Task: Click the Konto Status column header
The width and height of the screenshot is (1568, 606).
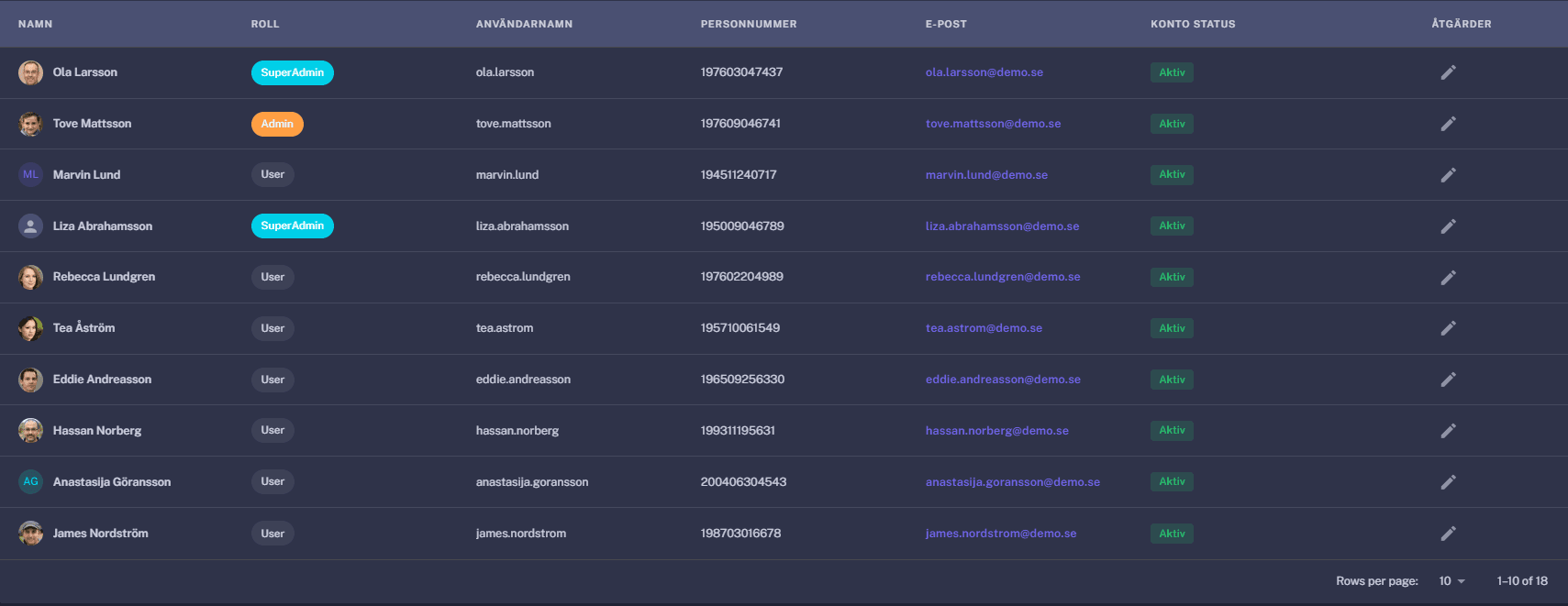Action: (x=1193, y=24)
